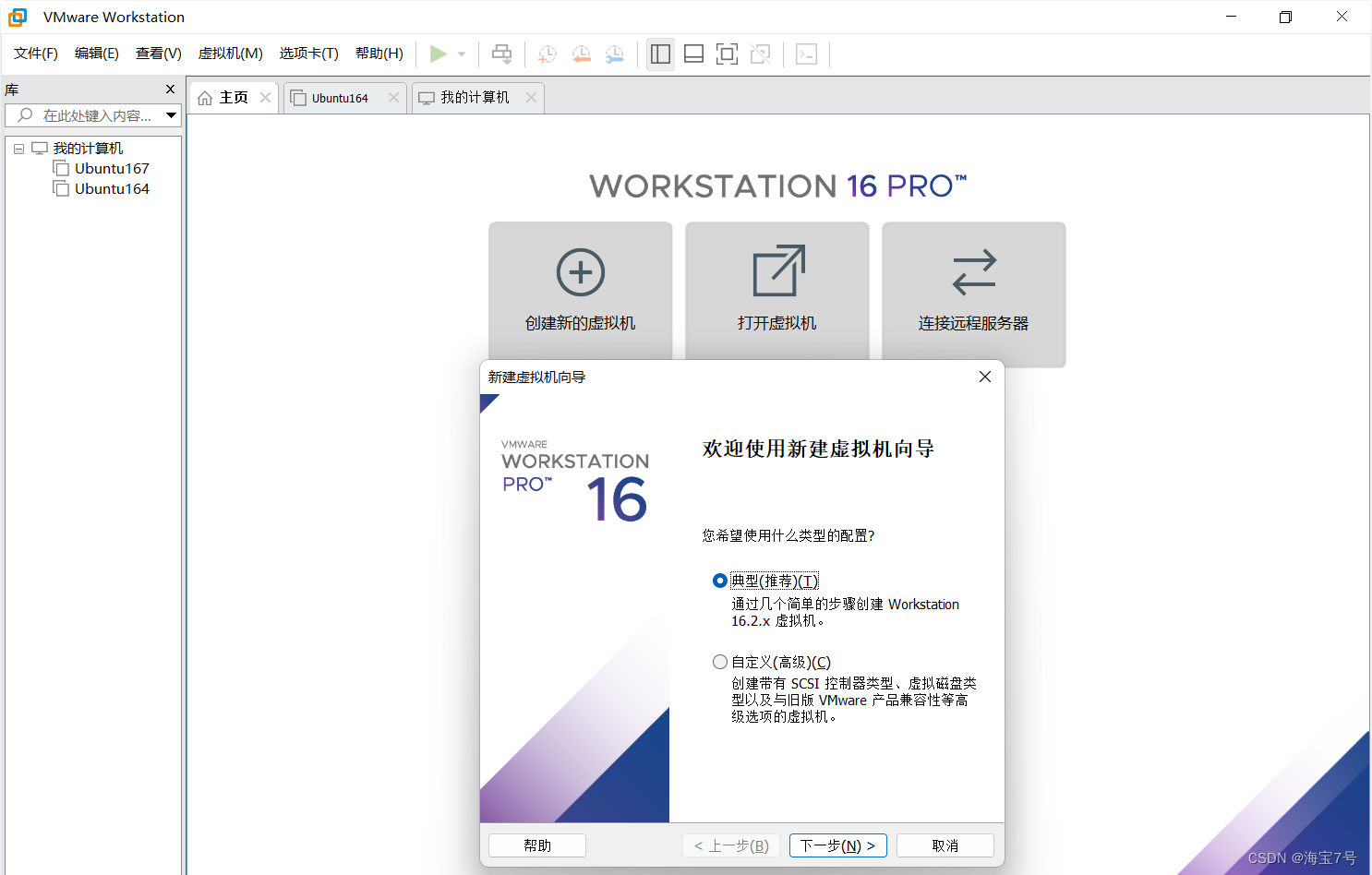
Task: Click the library search input field
Action: (x=84, y=115)
